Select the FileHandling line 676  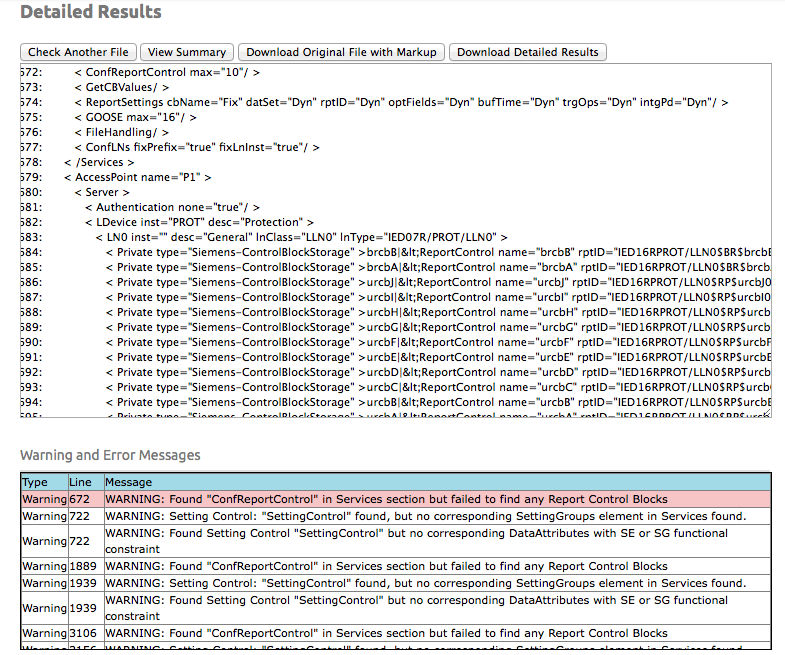[122, 132]
